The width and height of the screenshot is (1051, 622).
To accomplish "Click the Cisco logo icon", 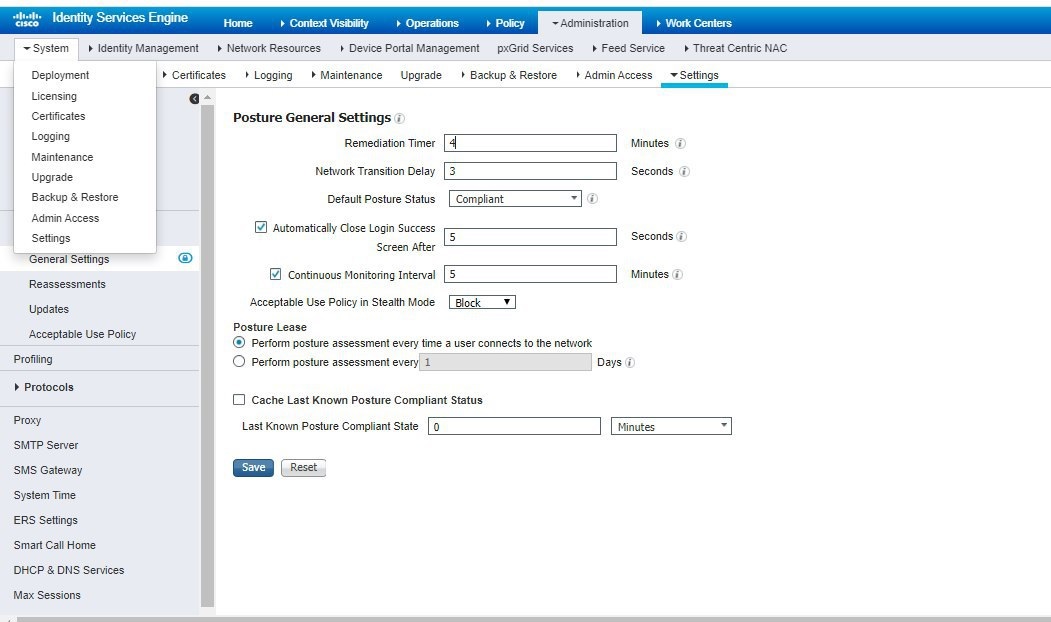I will point(25,17).
